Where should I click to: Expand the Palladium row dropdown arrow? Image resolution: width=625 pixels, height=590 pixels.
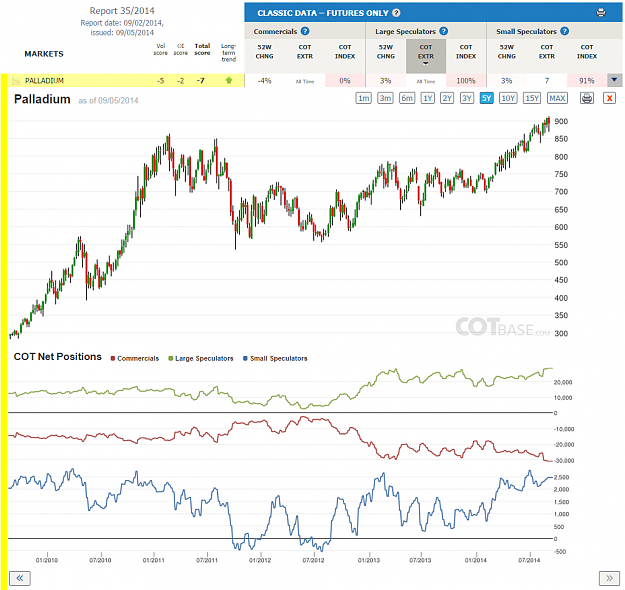(614, 80)
